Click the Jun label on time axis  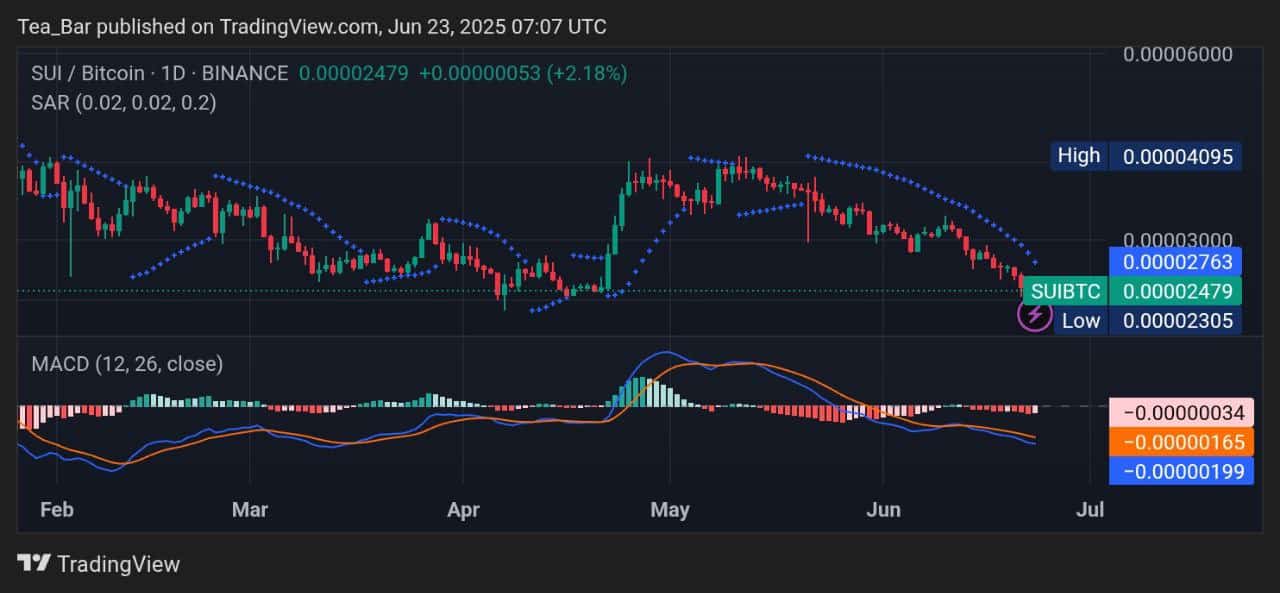[x=883, y=510]
